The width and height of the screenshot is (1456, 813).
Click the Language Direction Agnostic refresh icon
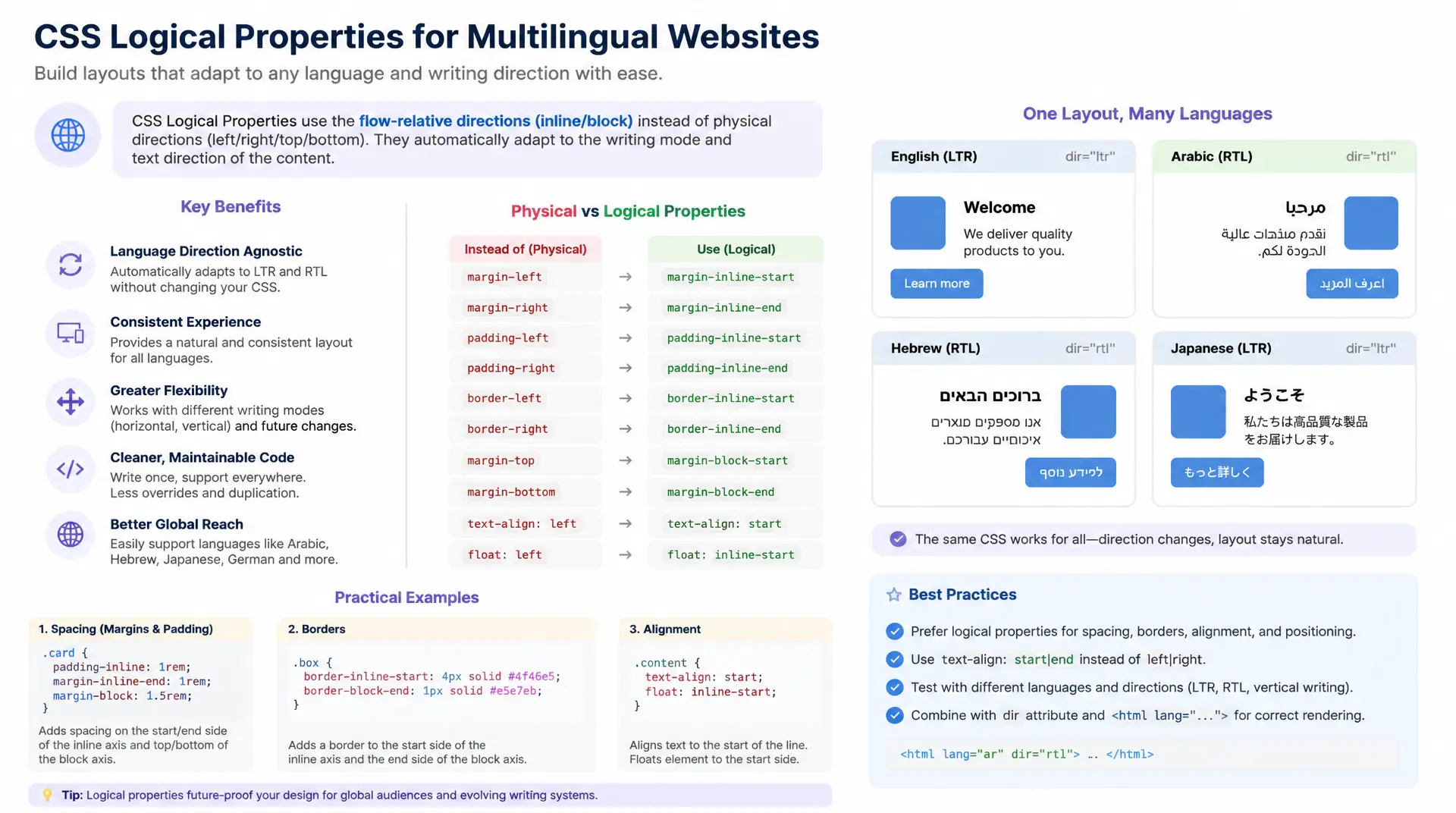tap(71, 265)
